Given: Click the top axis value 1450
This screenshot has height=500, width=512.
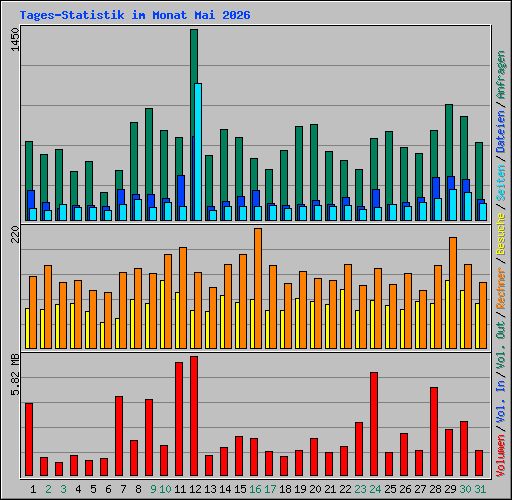Looking at the screenshot, I should tap(15, 40).
